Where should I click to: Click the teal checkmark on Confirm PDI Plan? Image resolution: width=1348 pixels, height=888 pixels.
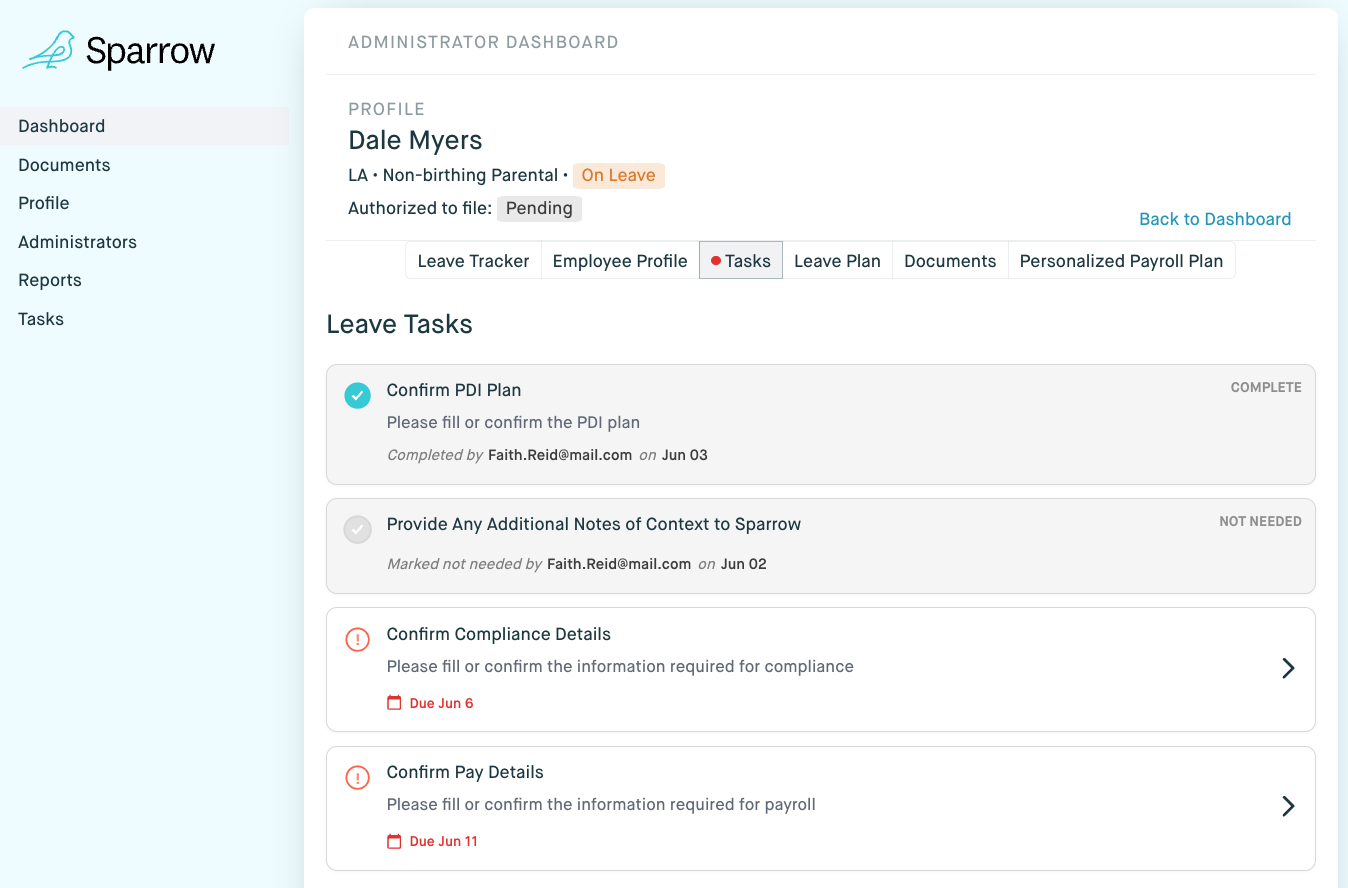tap(357, 396)
